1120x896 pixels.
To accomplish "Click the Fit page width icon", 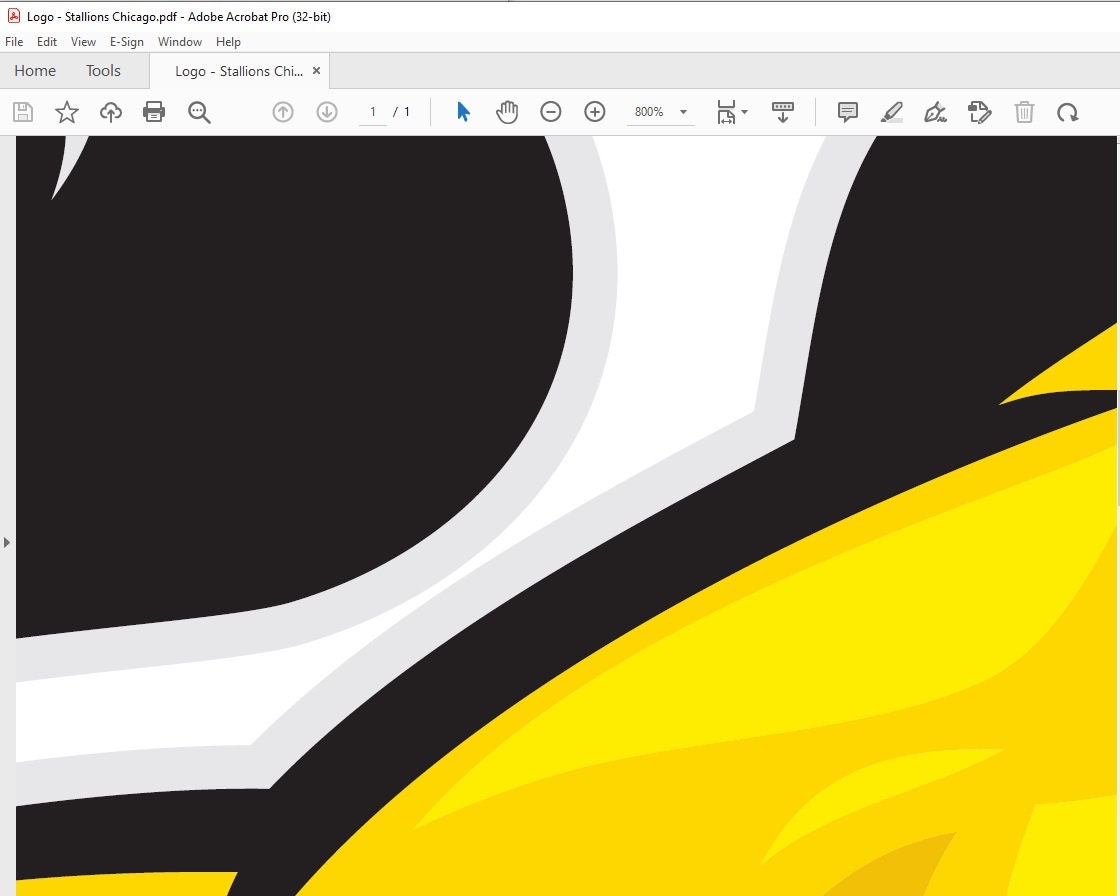I will (726, 112).
